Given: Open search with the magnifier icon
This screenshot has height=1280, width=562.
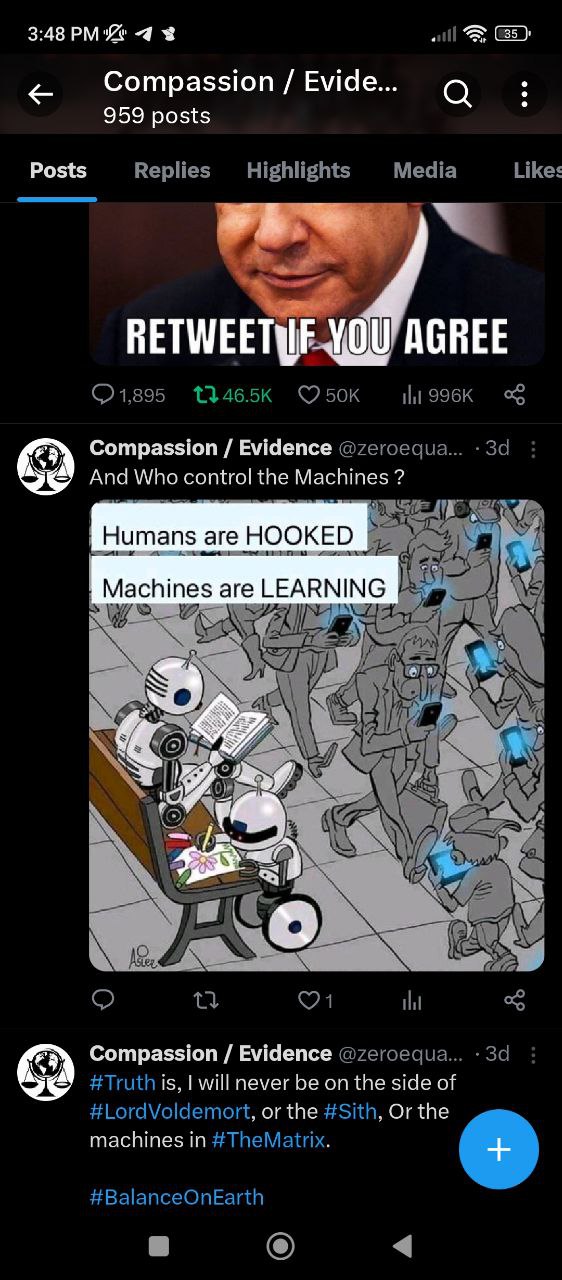Looking at the screenshot, I should coord(457,95).
